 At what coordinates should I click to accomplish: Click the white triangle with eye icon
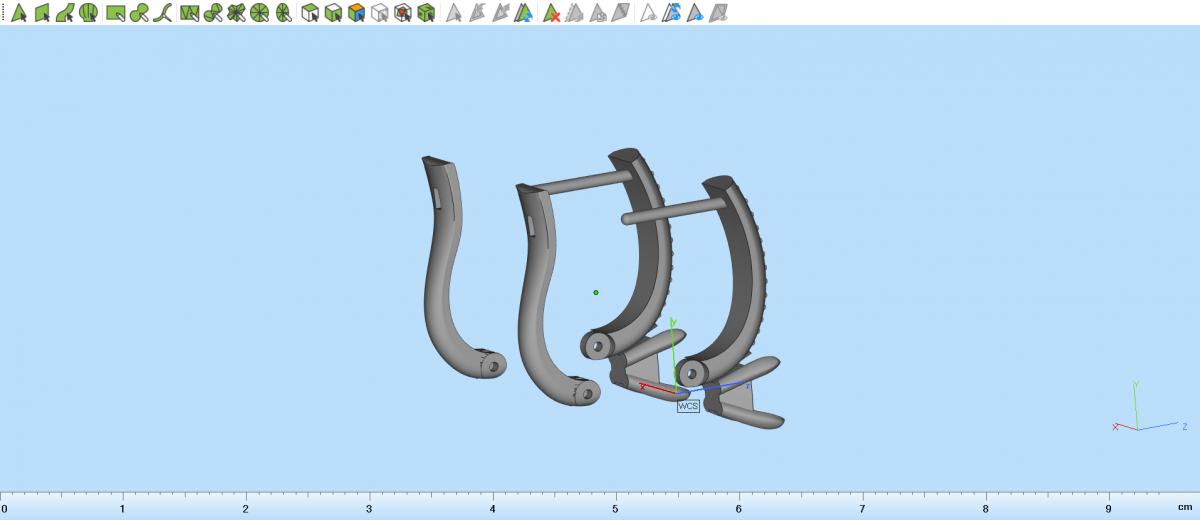point(648,13)
